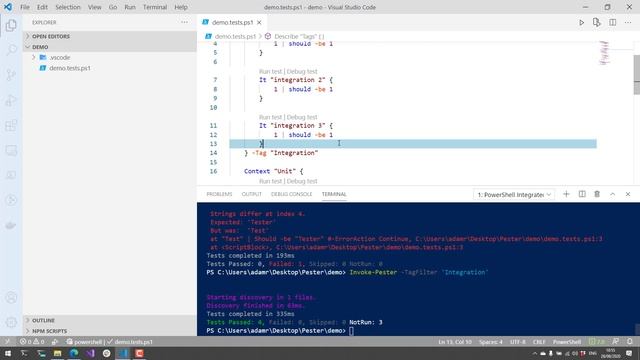The height and width of the screenshot is (360, 640).
Task: Open the Help menu
Action: point(180,7)
